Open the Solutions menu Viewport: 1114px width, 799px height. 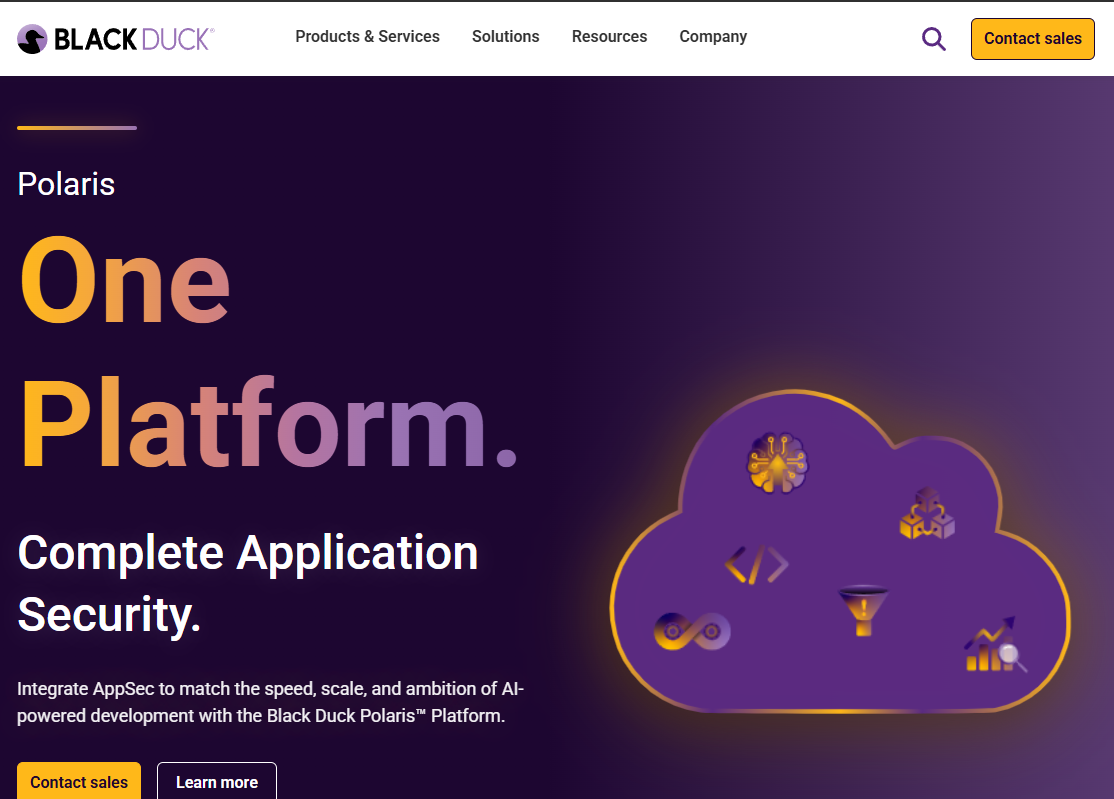(x=506, y=36)
